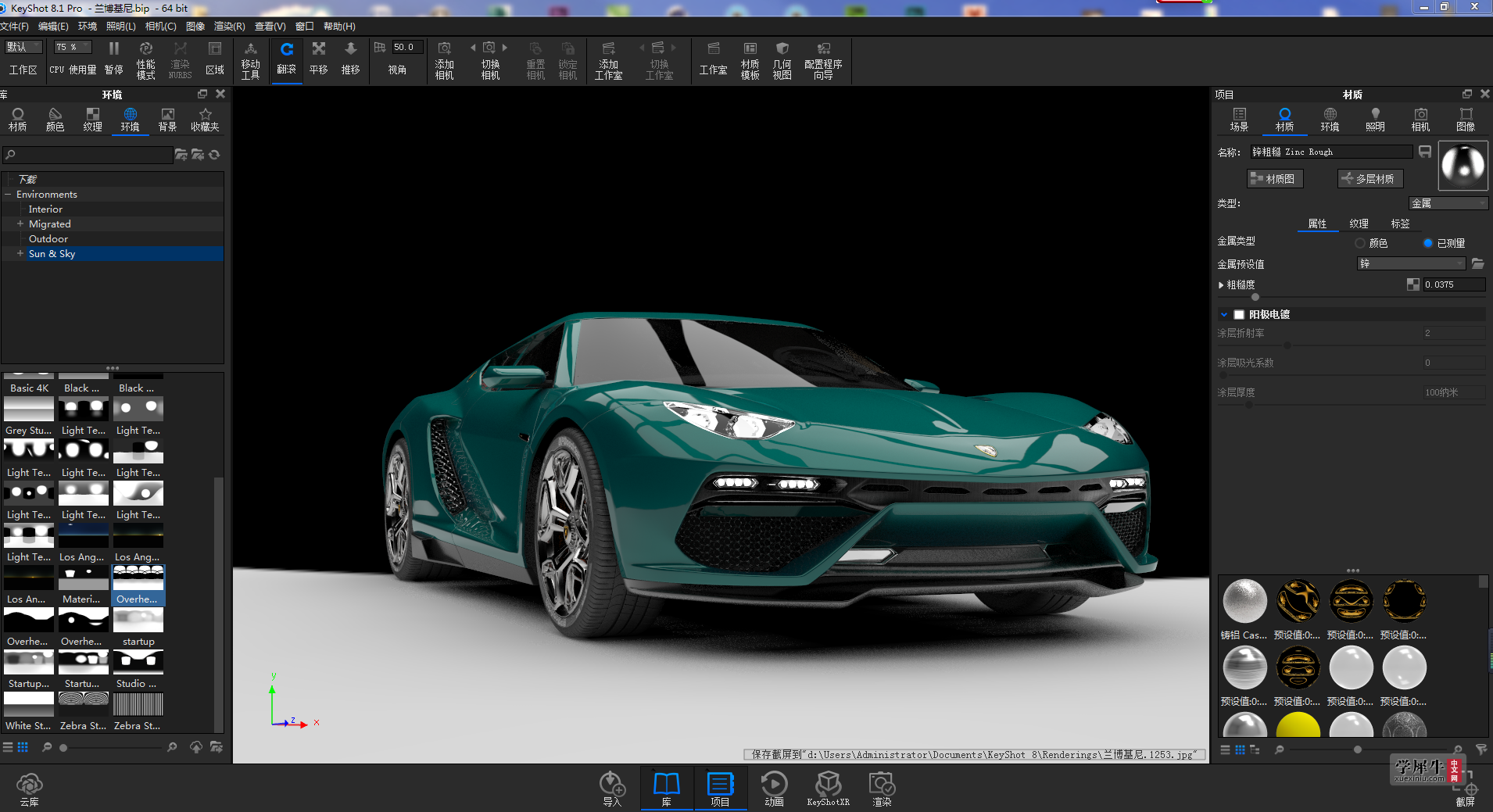Open the Help menu

pyautogui.click(x=339, y=27)
